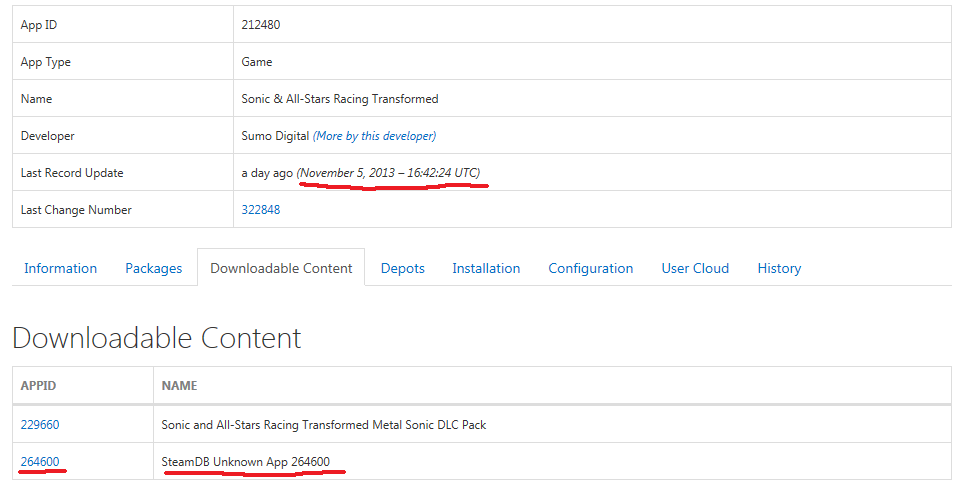Switch to the User Cloud tab
Viewport: 969px width, 497px height.
pyautogui.click(x=695, y=268)
